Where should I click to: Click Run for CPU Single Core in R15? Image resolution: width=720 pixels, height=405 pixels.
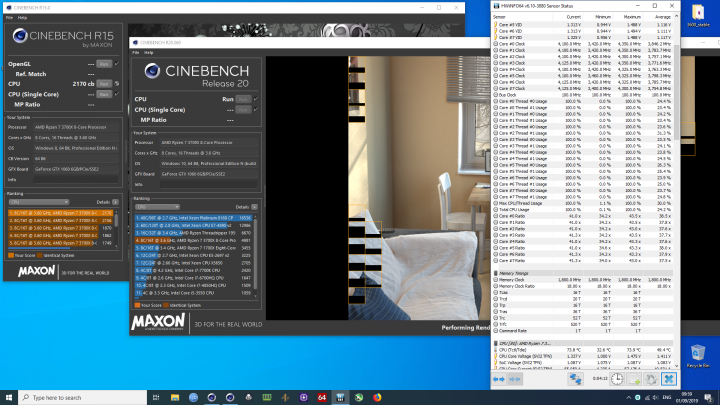click(x=104, y=94)
